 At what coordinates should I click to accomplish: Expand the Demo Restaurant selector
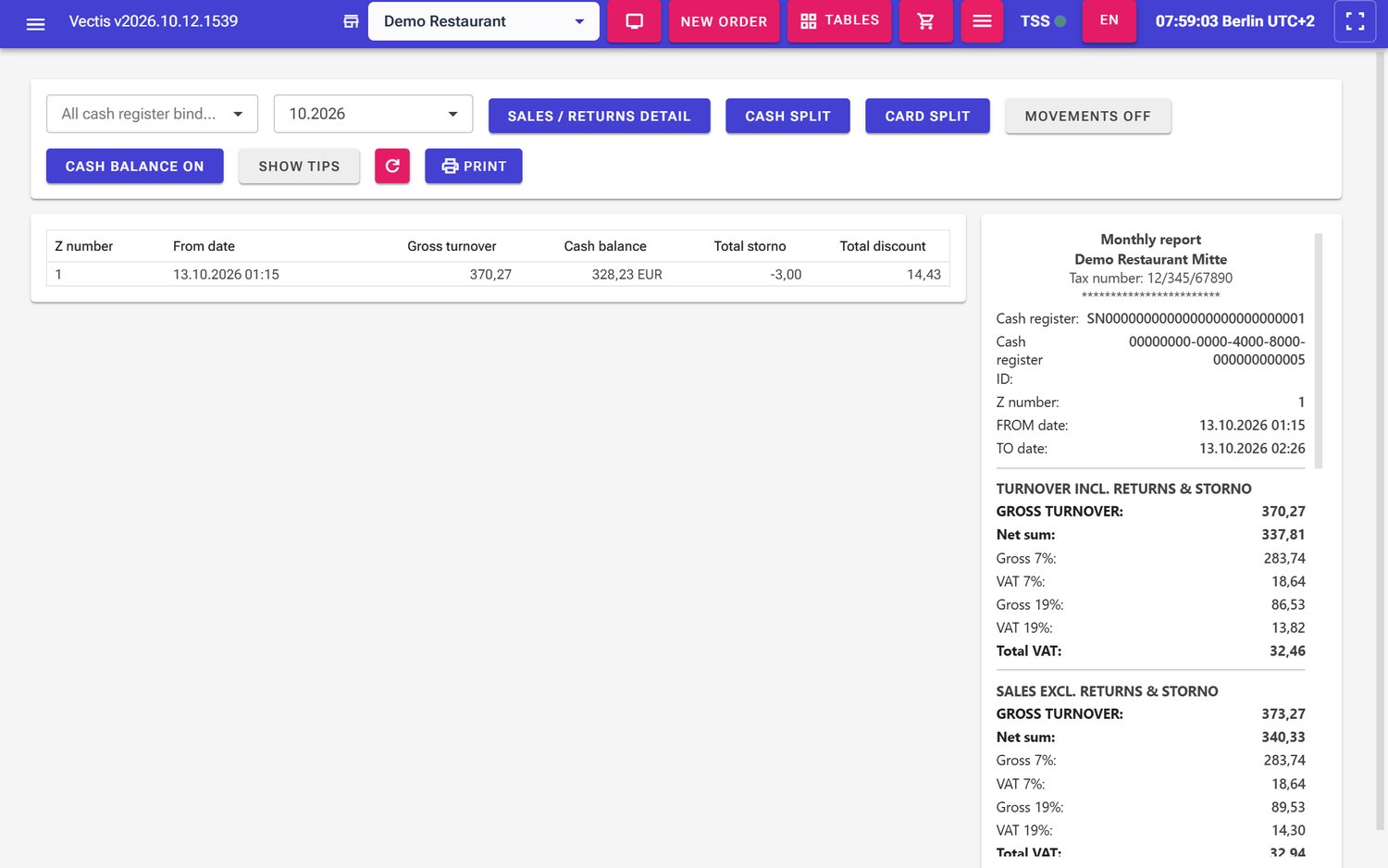[x=484, y=21]
